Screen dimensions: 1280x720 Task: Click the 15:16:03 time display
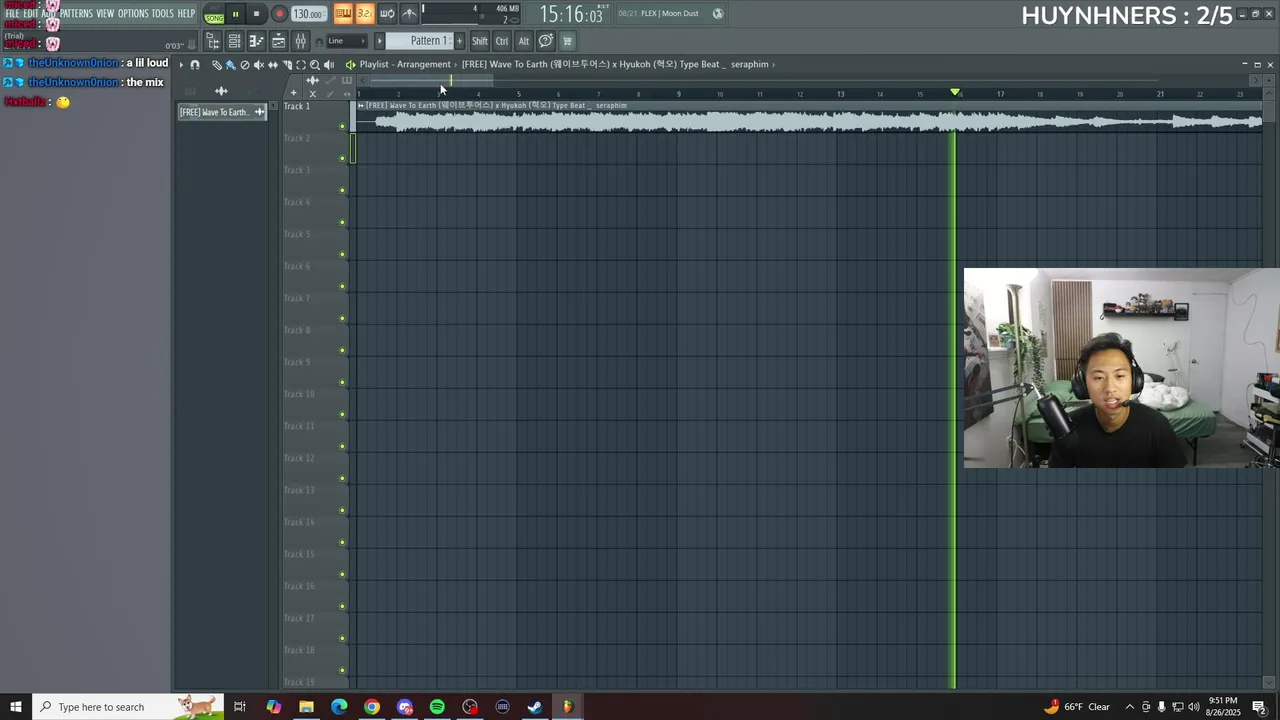pyautogui.click(x=571, y=14)
